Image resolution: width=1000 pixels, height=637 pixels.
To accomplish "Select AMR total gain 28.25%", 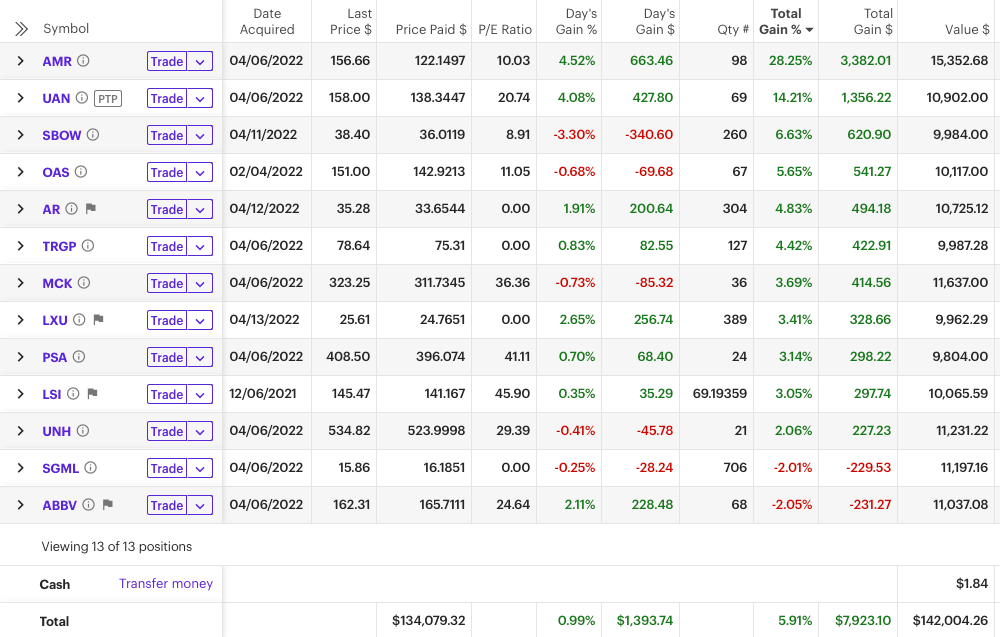I will 791,61.
